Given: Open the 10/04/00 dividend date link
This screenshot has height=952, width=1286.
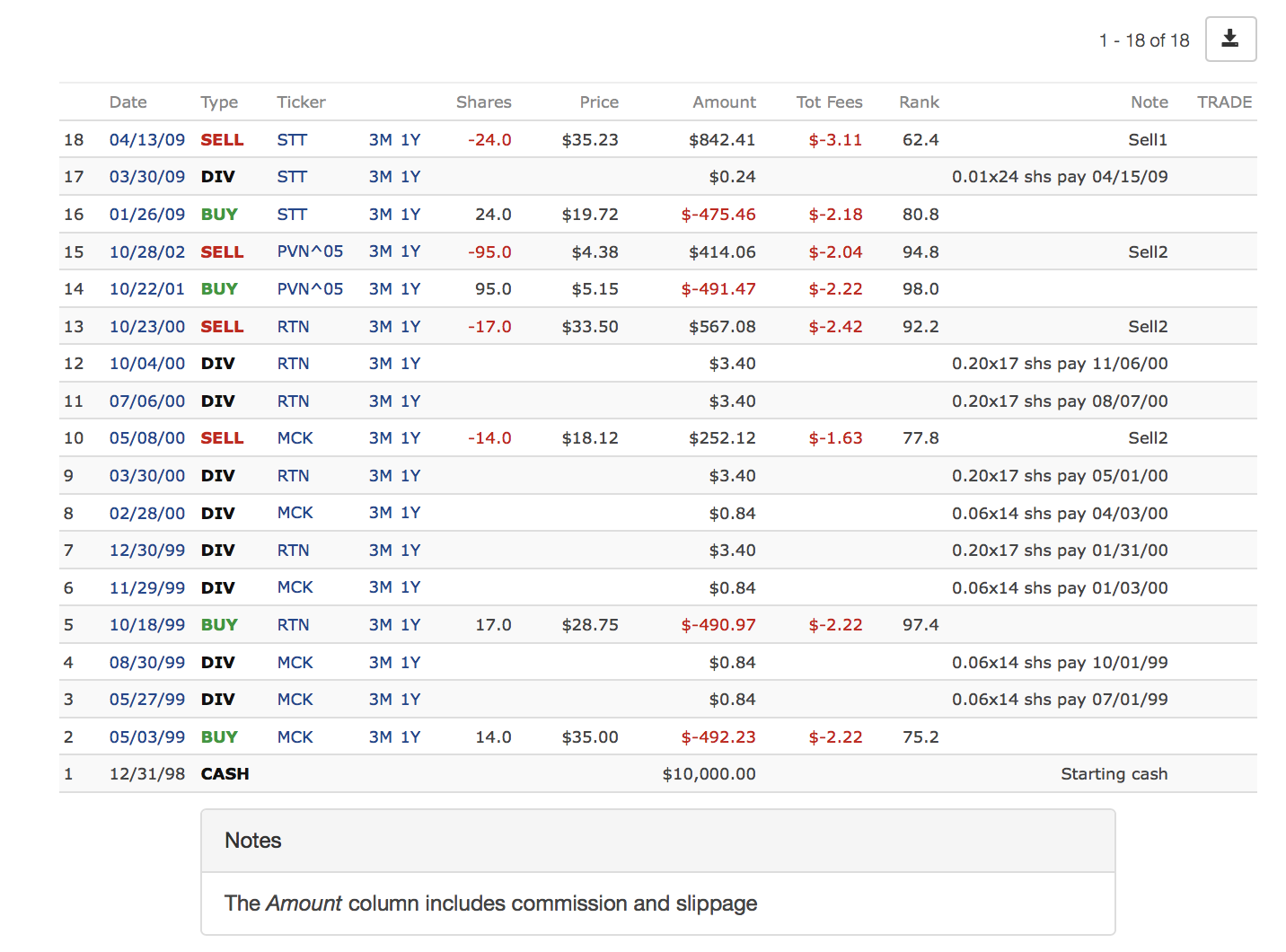Looking at the screenshot, I should 146,364.
